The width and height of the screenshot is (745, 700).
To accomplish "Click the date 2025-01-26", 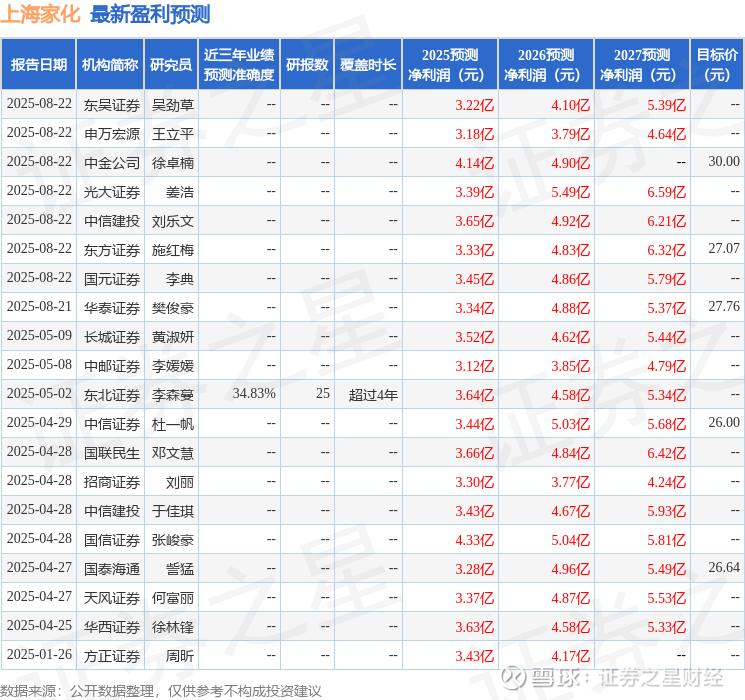I will 39,654.
